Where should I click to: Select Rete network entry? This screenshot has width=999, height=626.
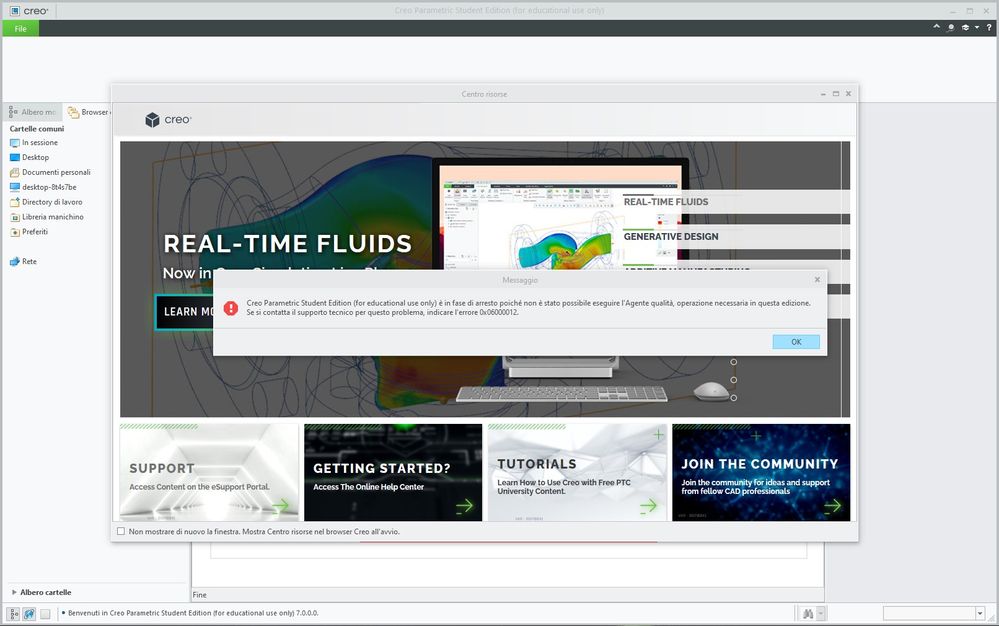tap(29, 262)
